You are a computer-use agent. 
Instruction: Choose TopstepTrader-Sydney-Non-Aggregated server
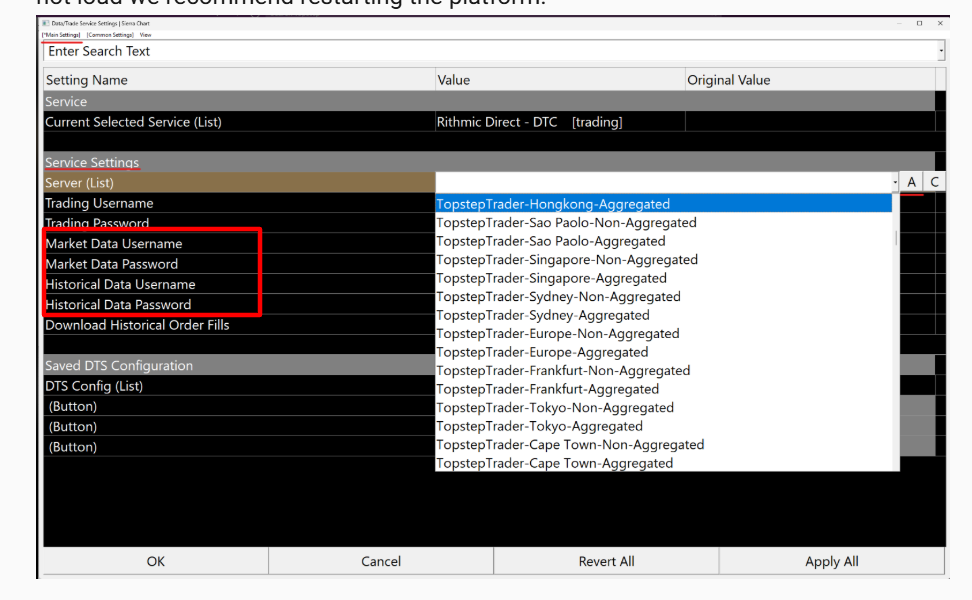(664, 297)
